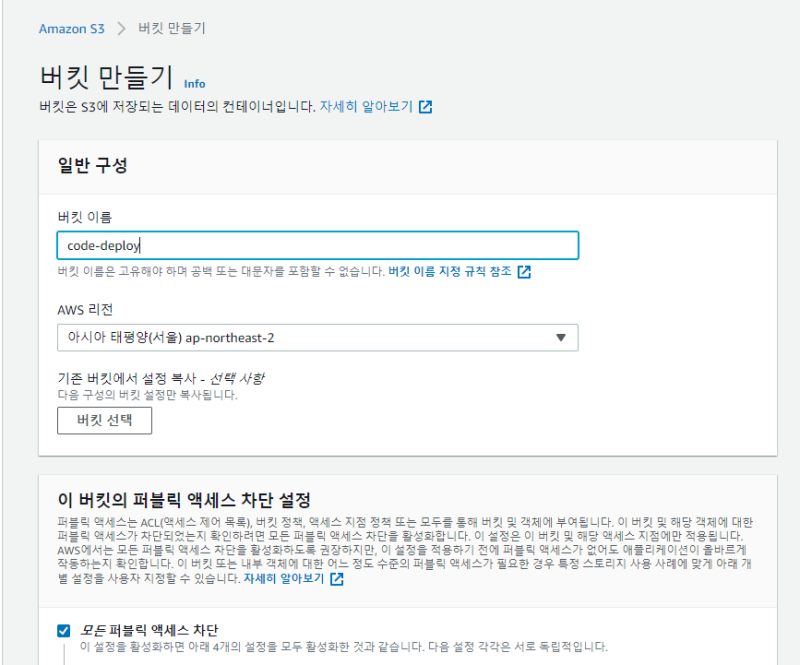Click the 일반 구성 section heading

click(92, 165)
